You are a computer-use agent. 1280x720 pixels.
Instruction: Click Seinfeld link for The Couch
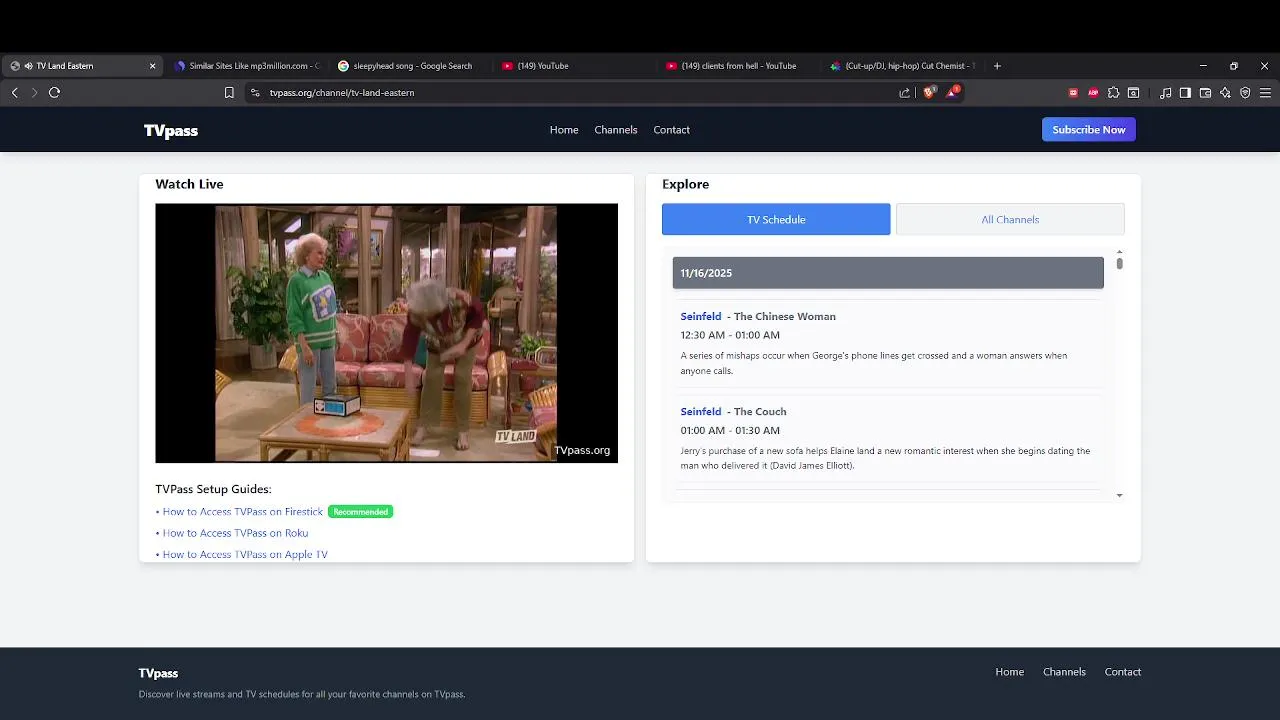click(701, 411)
